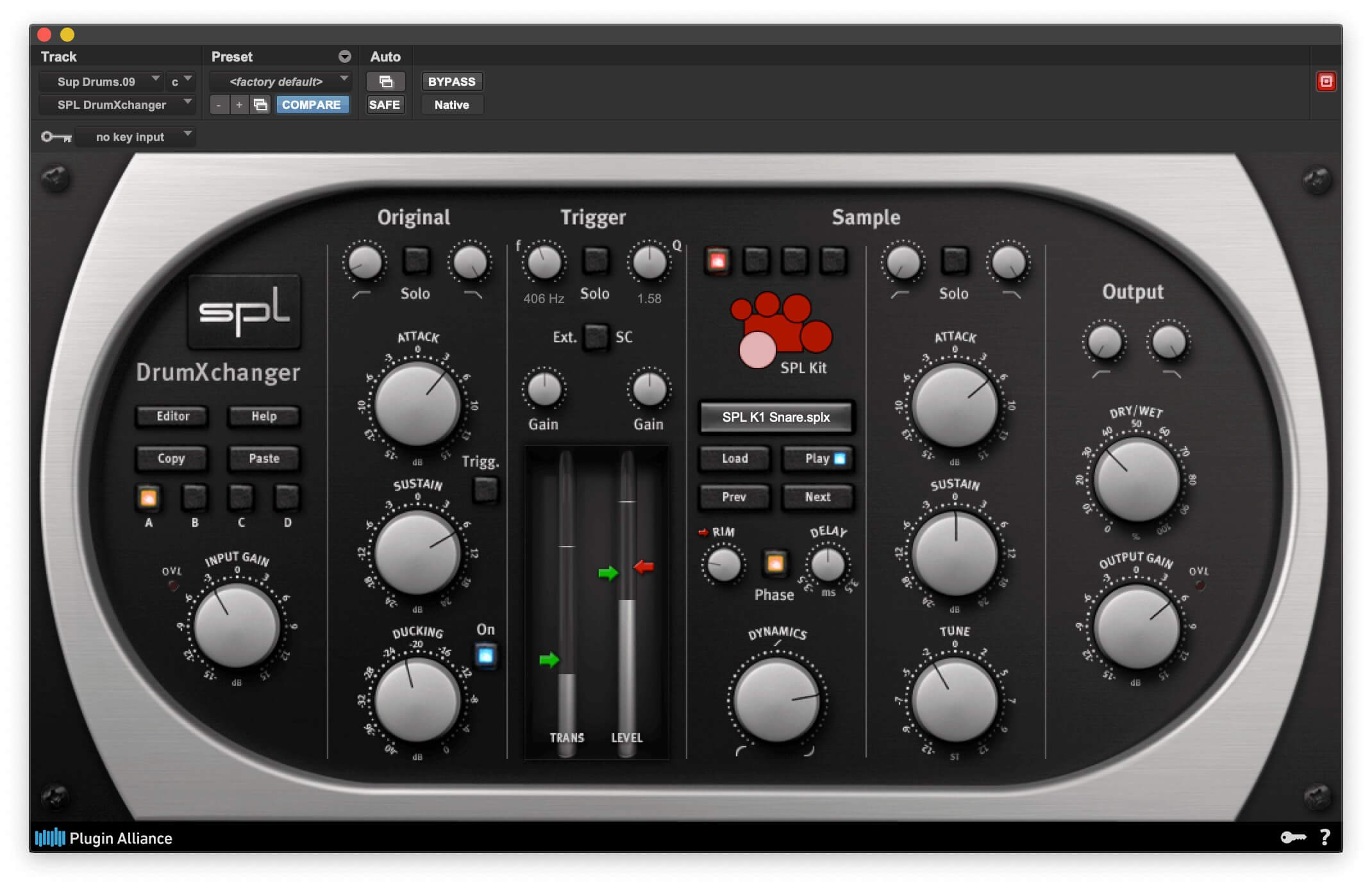Click the Copy button
Screen dimensions: 1372x887
pyautogui.click(x=172, y=458)
